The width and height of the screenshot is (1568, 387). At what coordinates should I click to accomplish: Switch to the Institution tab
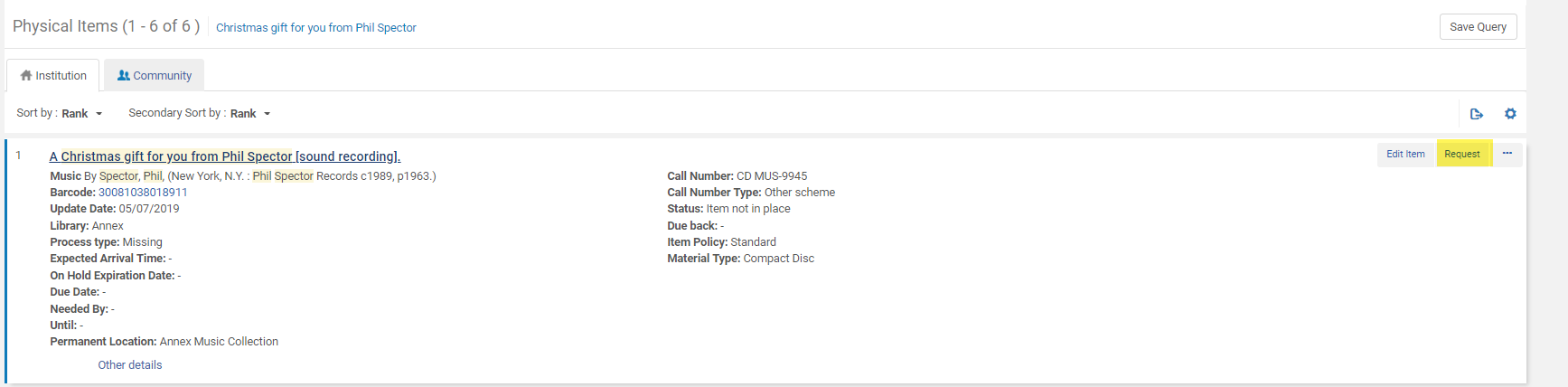[x=53, y=76]
